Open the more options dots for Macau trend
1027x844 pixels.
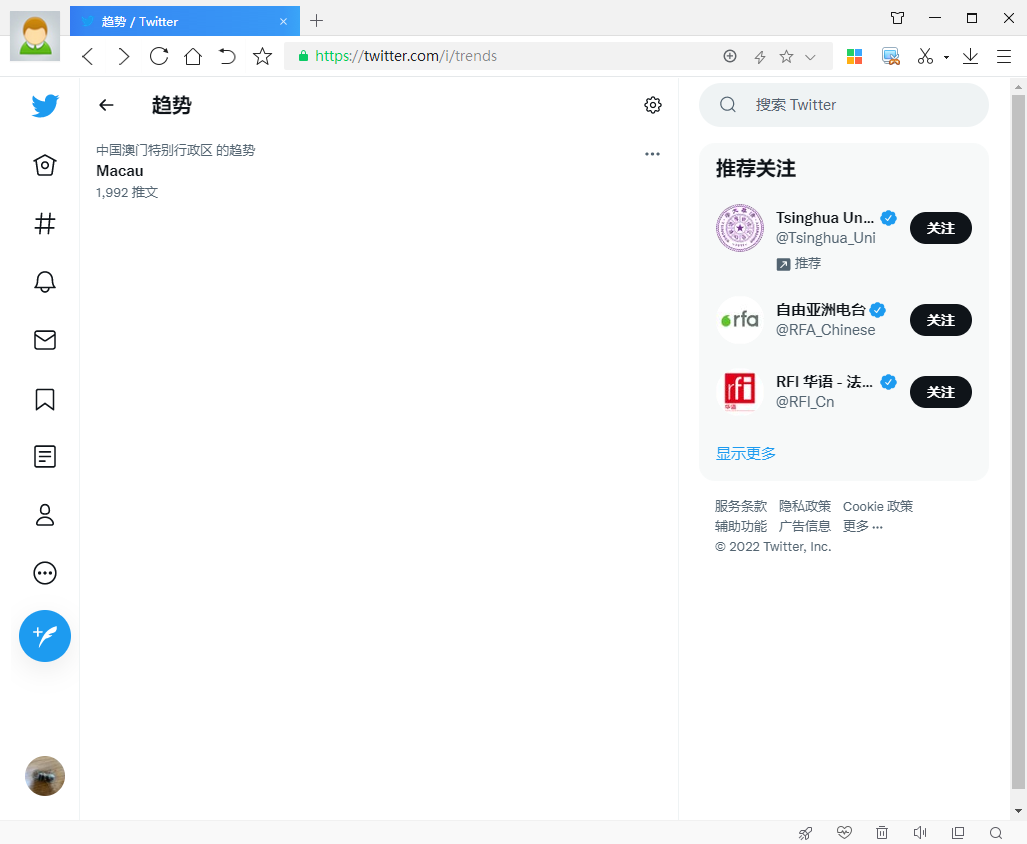(x=652, y=154)
